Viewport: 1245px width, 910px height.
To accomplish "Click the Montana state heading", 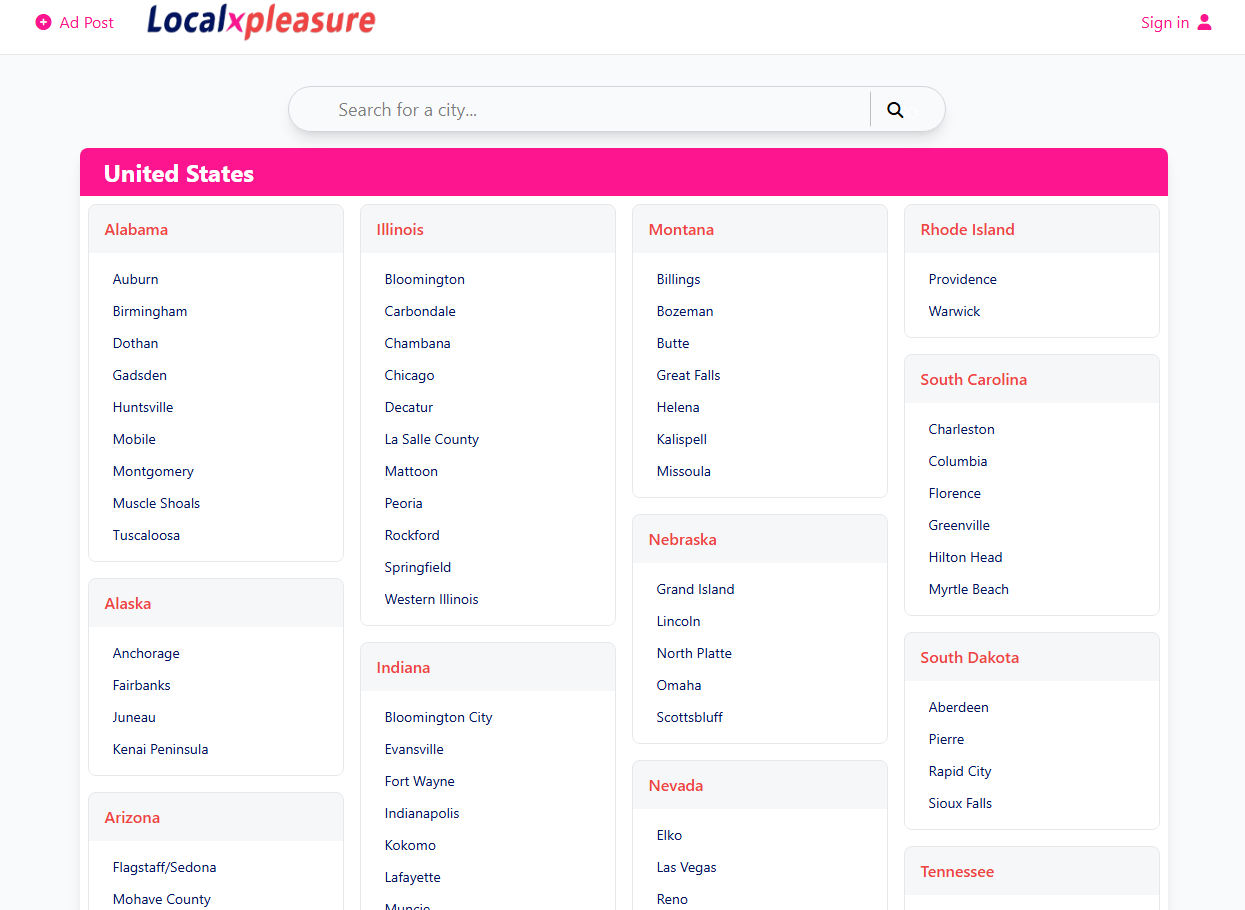I will (x=681, y=229).
